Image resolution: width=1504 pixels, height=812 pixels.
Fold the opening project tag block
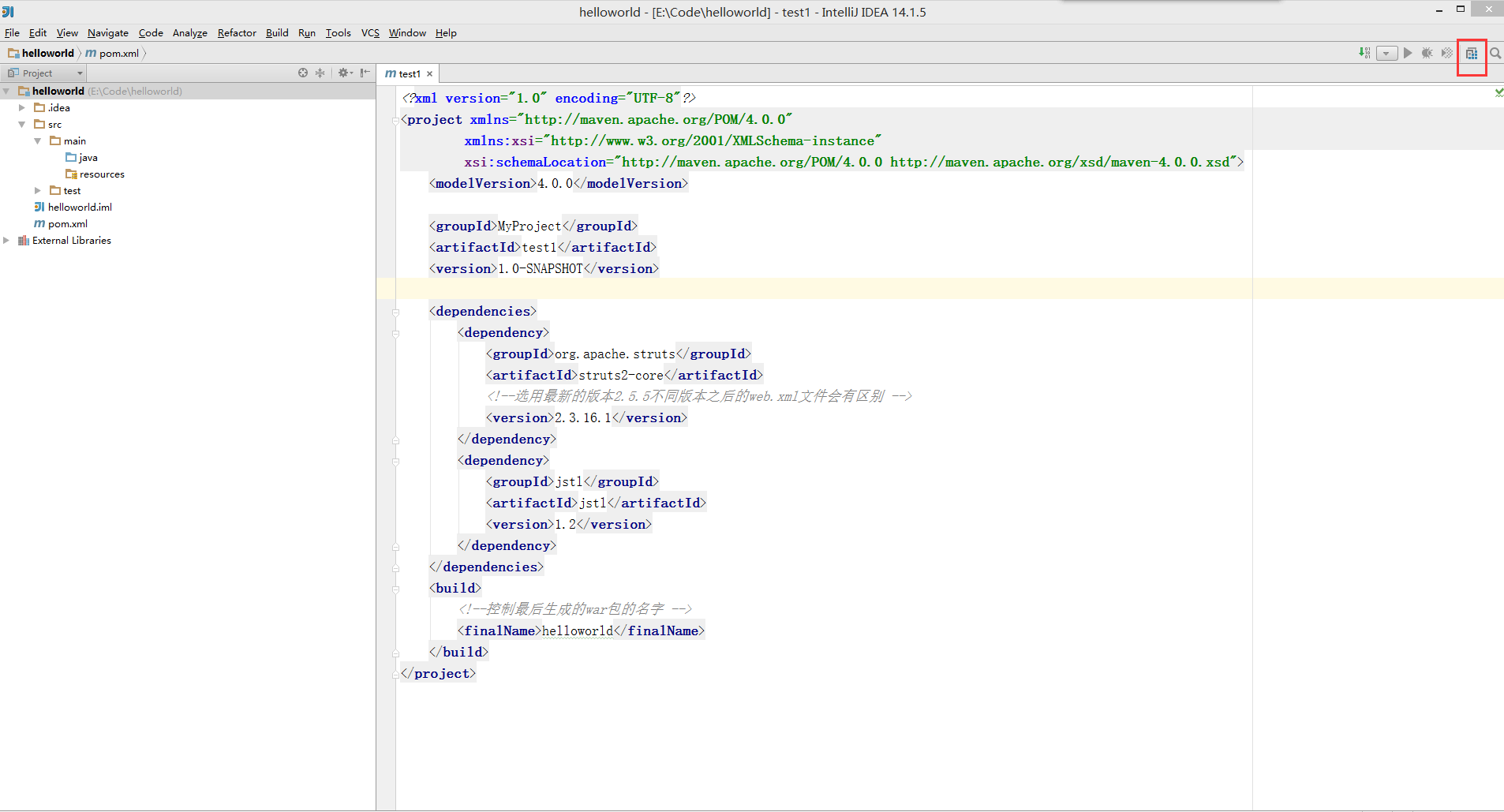click(396, 121)
